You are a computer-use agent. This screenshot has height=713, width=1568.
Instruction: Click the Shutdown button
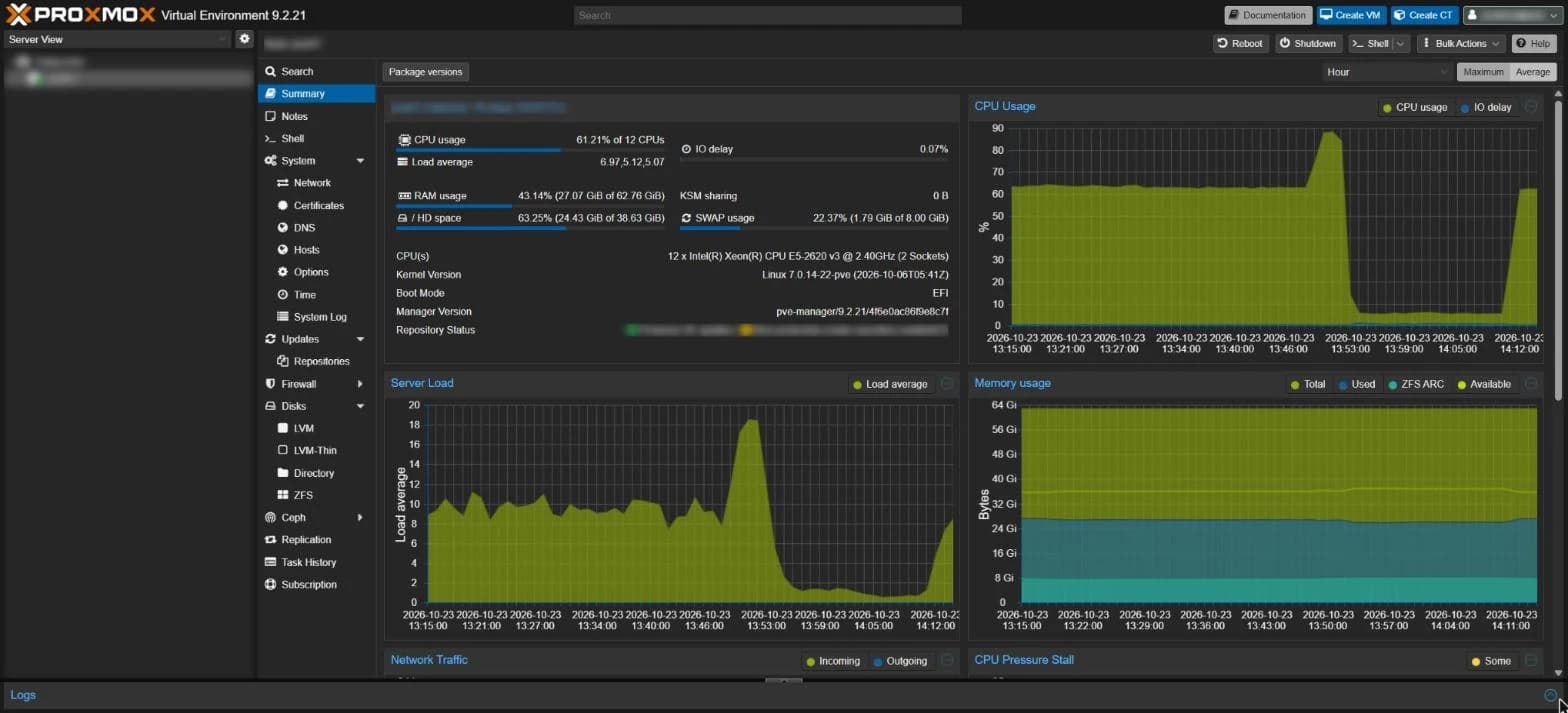point(1307,44)
